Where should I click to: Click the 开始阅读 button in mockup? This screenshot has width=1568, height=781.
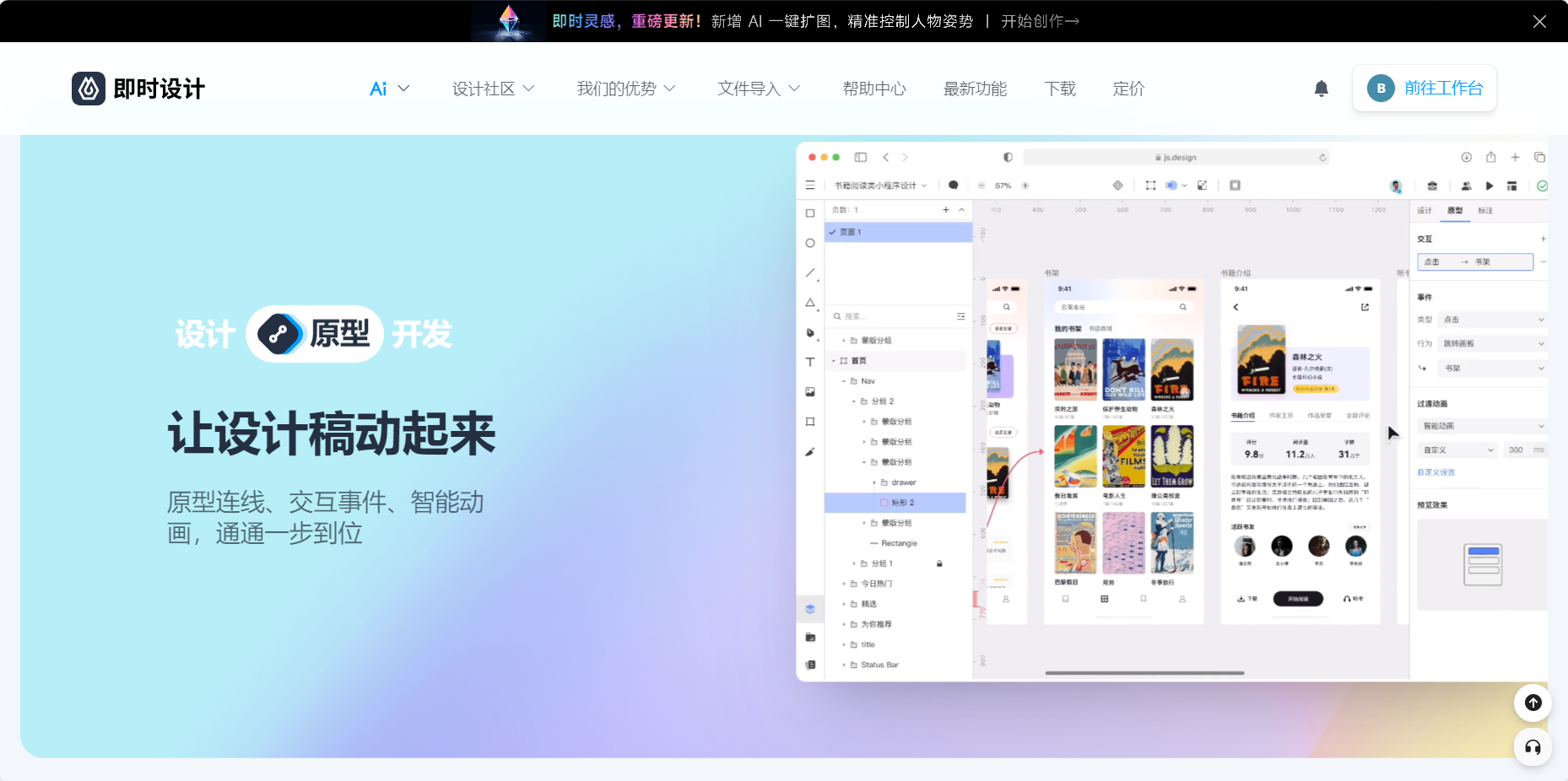tap(1298, 599)
